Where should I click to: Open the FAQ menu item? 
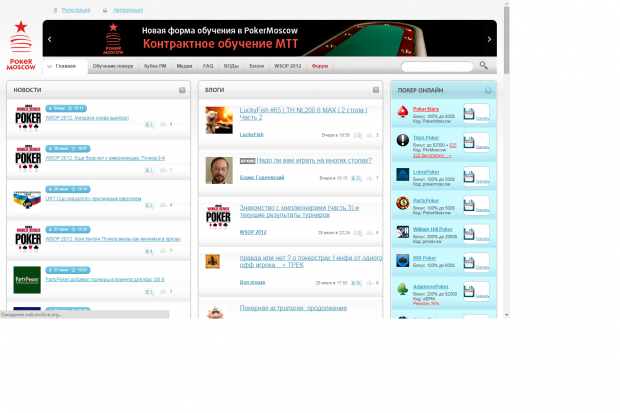(x=208, y=66)
